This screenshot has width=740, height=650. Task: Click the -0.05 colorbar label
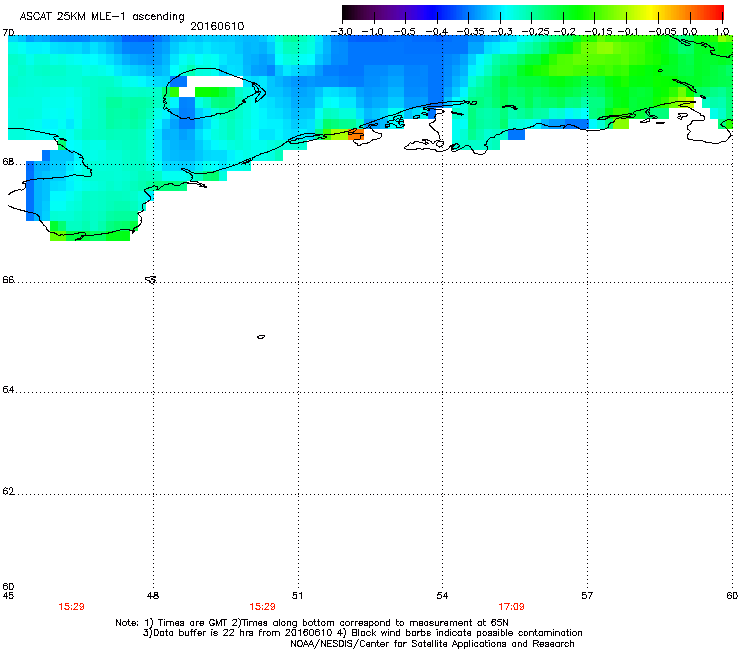click(x=663, y=32)
